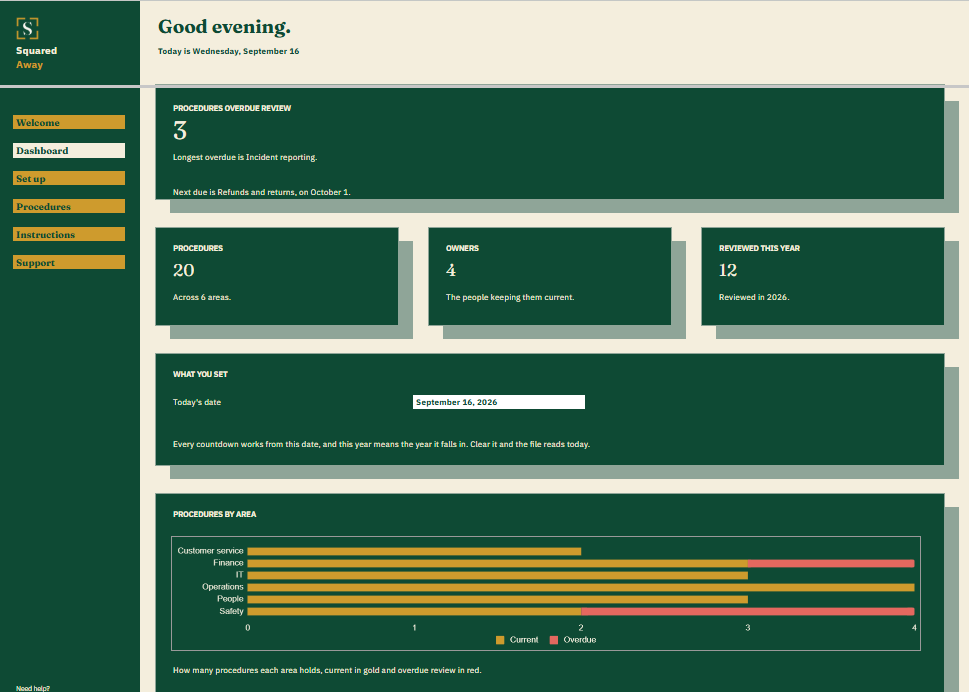This screenshot has height=692, width=969.
Task: Click the Squared Away logo icon
Action: coord(27,28)
